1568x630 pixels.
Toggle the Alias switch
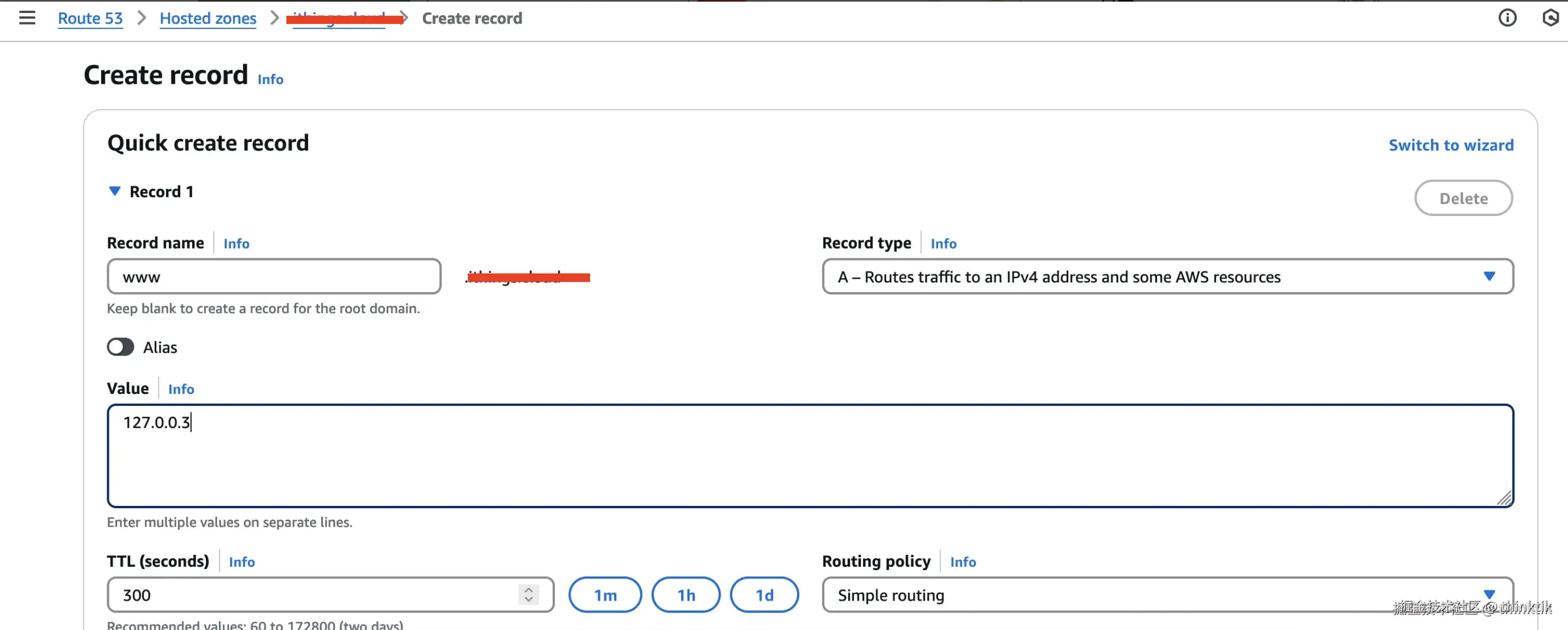tap(120, 347)
